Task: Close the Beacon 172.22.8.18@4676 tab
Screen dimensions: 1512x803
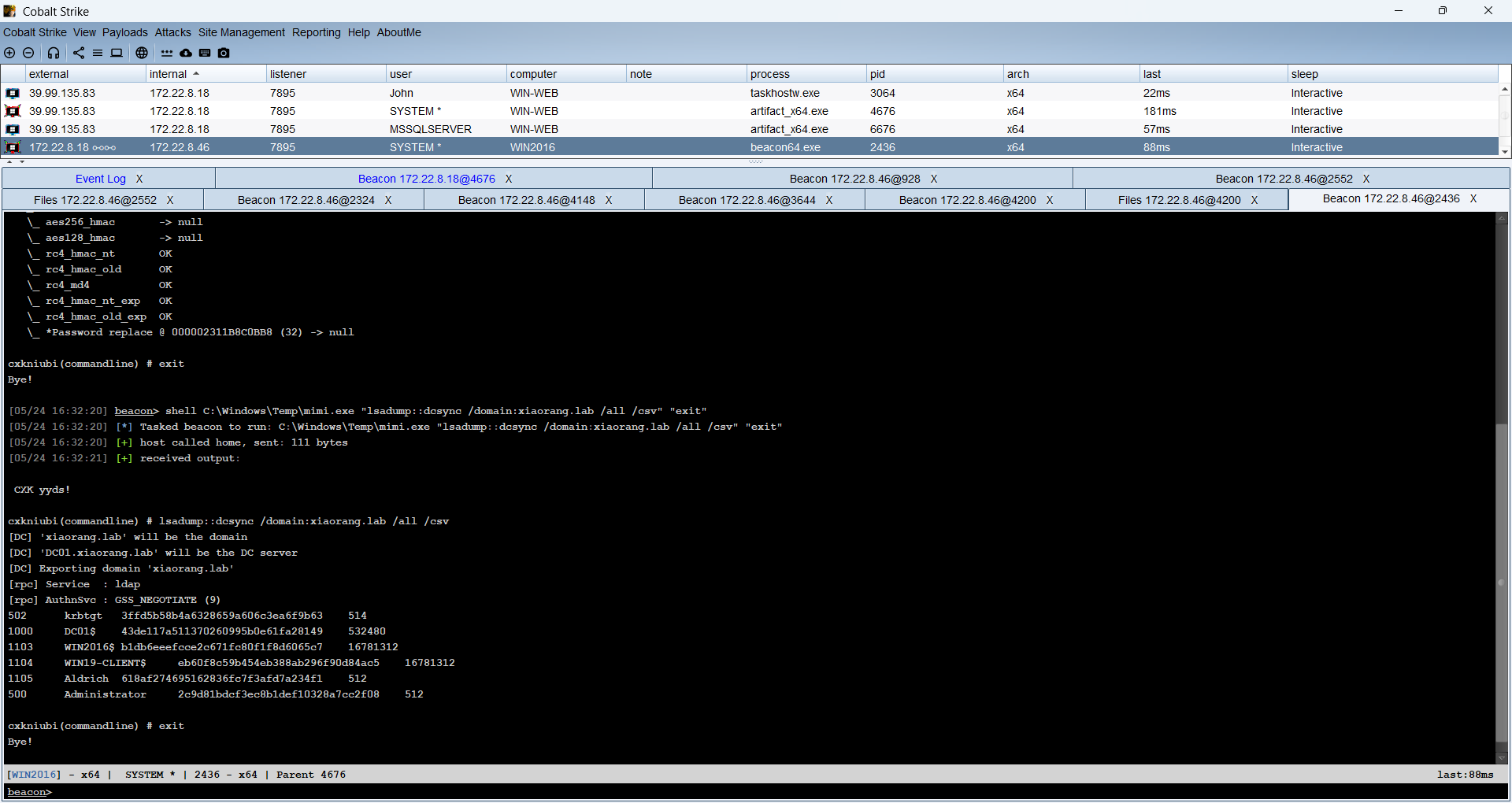Action: 509,179
